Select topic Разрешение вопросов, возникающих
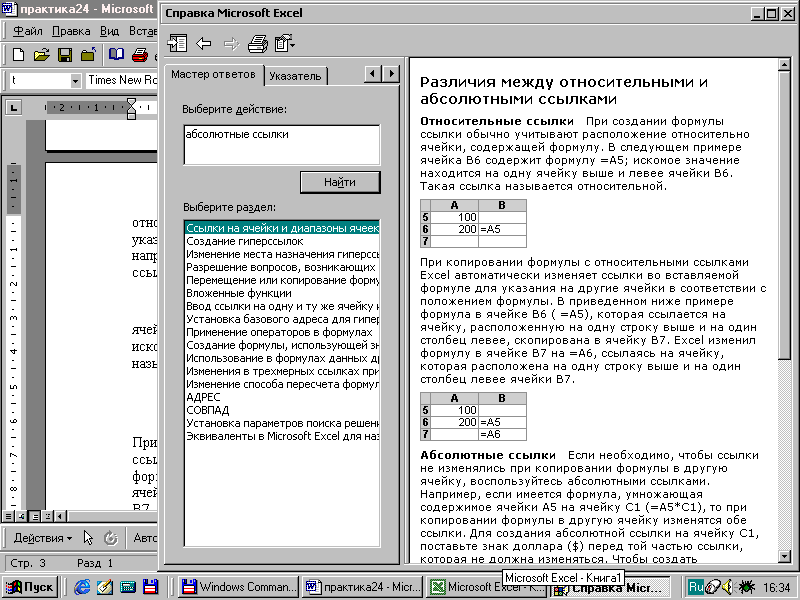Image resolution: width=800 pixels, height=600 pixels. tap(281, 267)
